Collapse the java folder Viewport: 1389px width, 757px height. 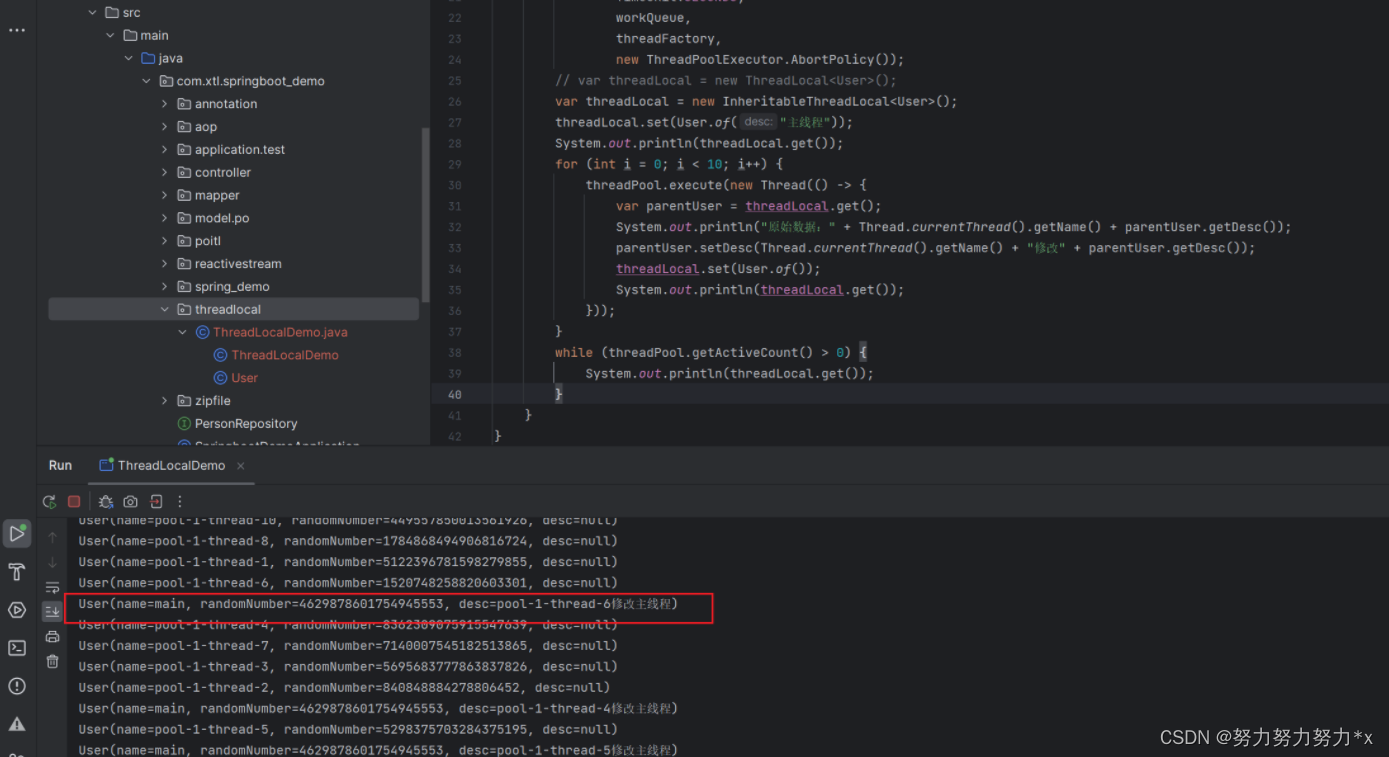coord(128,59)
